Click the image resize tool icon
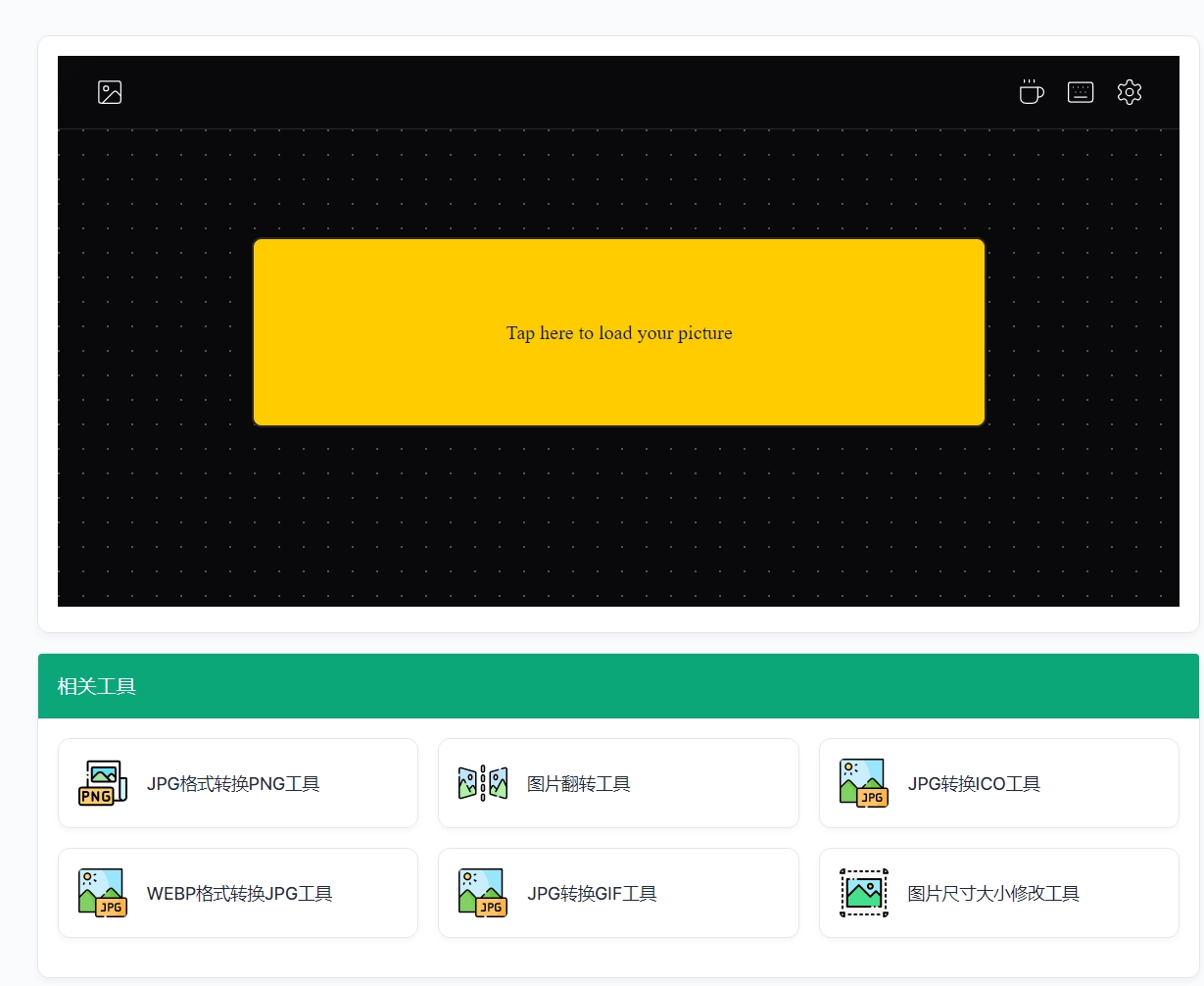The image size is (1204, 986). click(x=864, y=893)
